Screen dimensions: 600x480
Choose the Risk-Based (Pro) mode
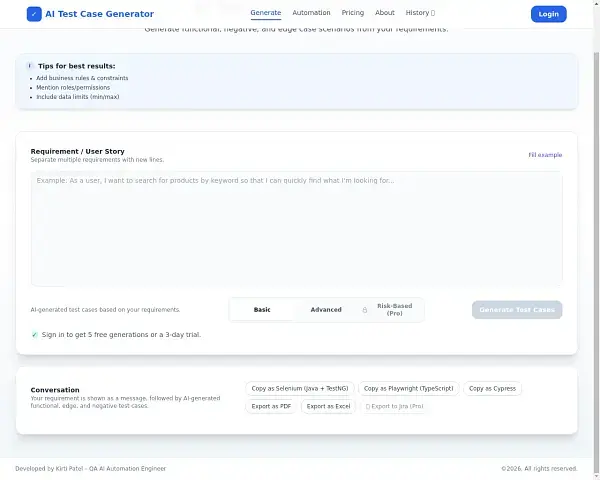pos(394,310)
